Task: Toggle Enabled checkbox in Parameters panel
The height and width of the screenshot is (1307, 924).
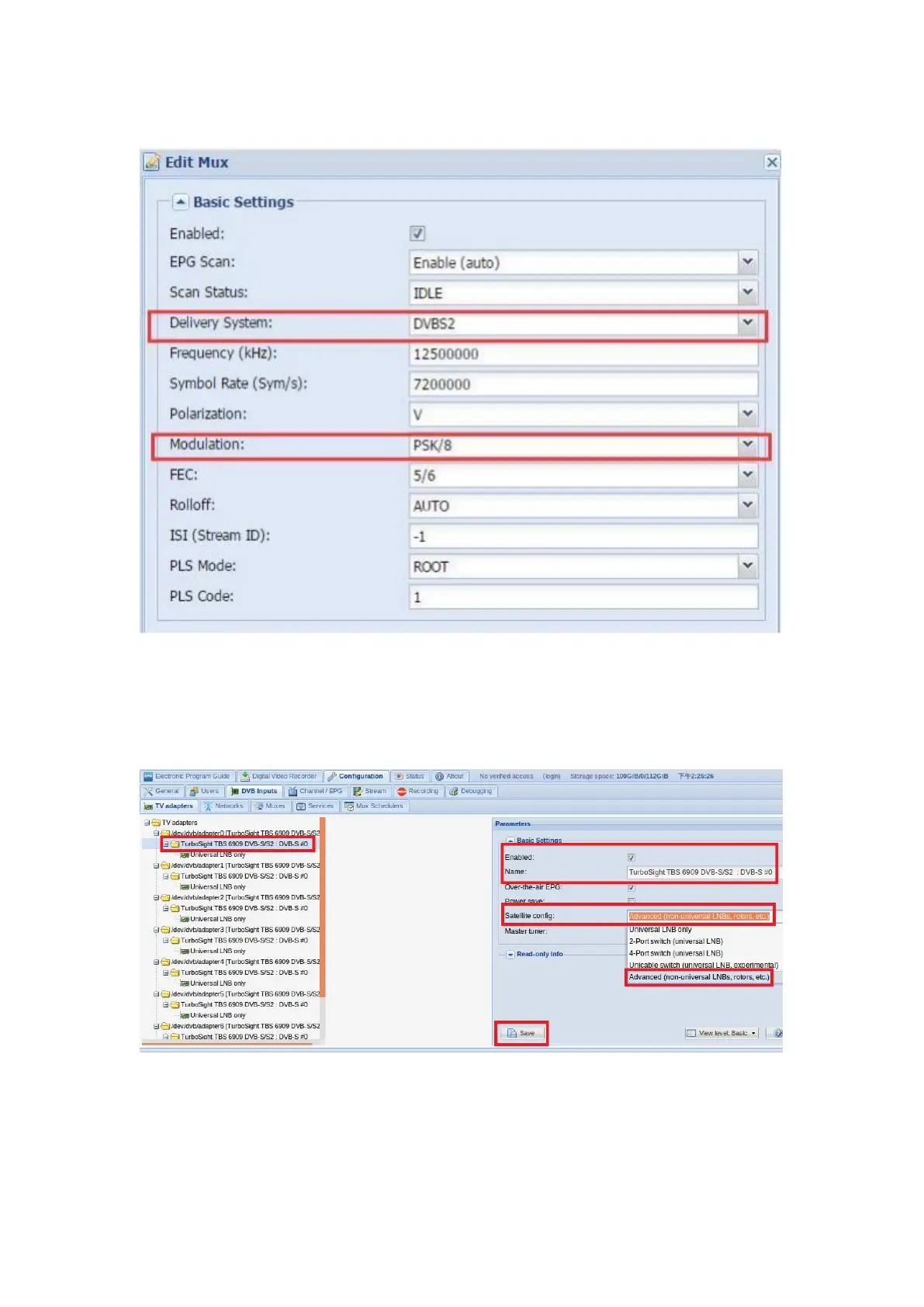Action: coord(631,858)
